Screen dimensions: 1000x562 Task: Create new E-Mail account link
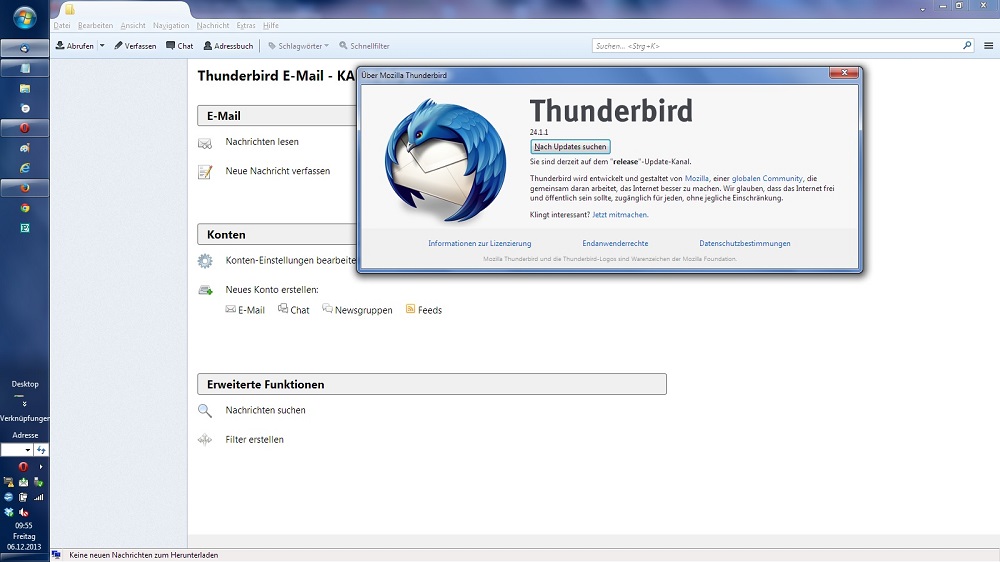[245, 309]
